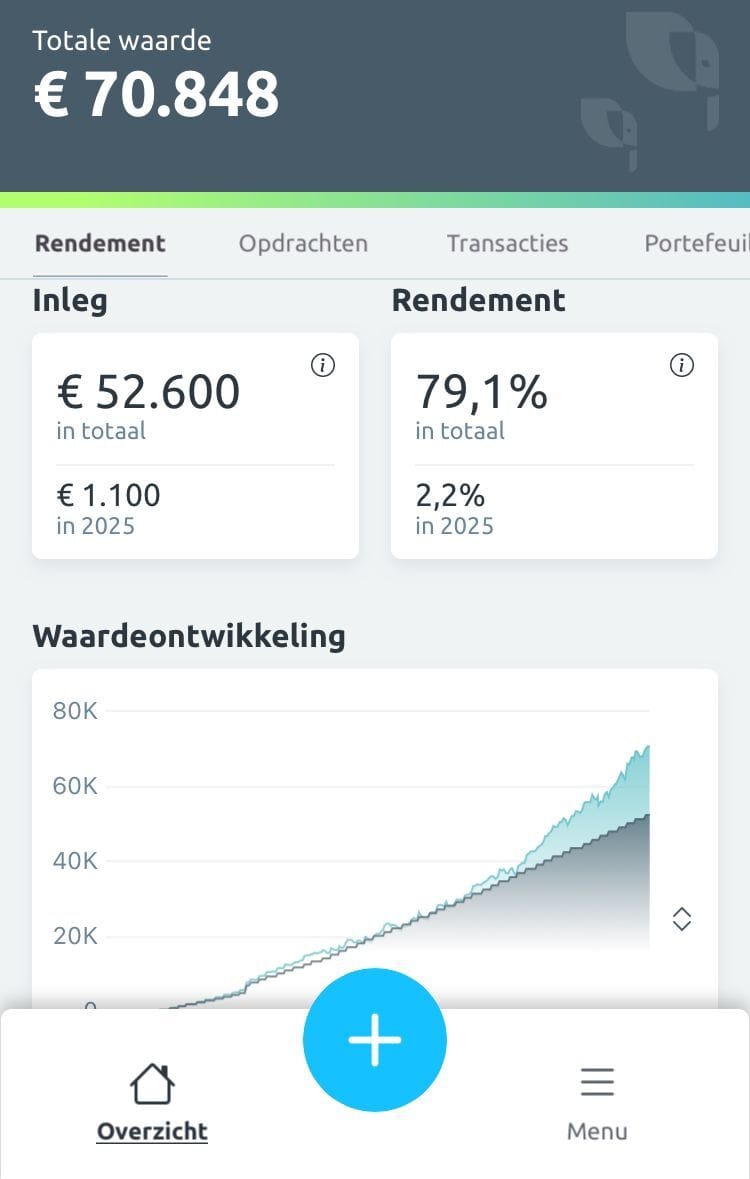Image resolution: width=750 pixels, height=1179 pixels.
Task: Switch to the Opdrachten tab
Action: click(303, 244)
